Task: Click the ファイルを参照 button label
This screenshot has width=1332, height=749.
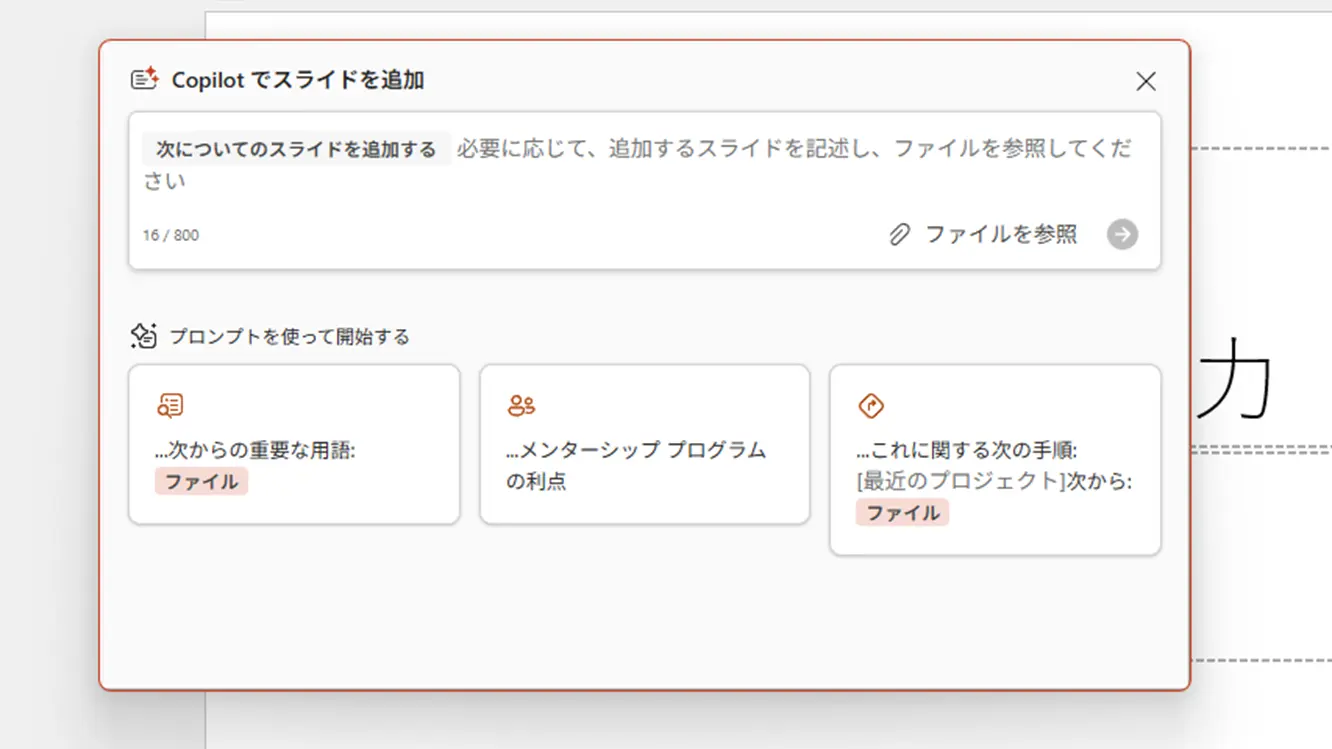Action: 1000,235
